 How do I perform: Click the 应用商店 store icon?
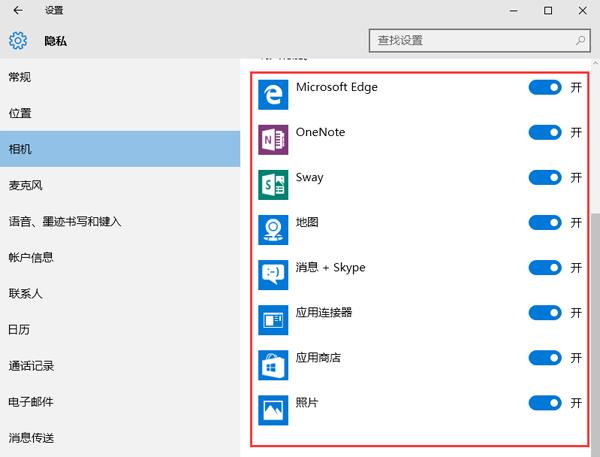click(272, 363)
